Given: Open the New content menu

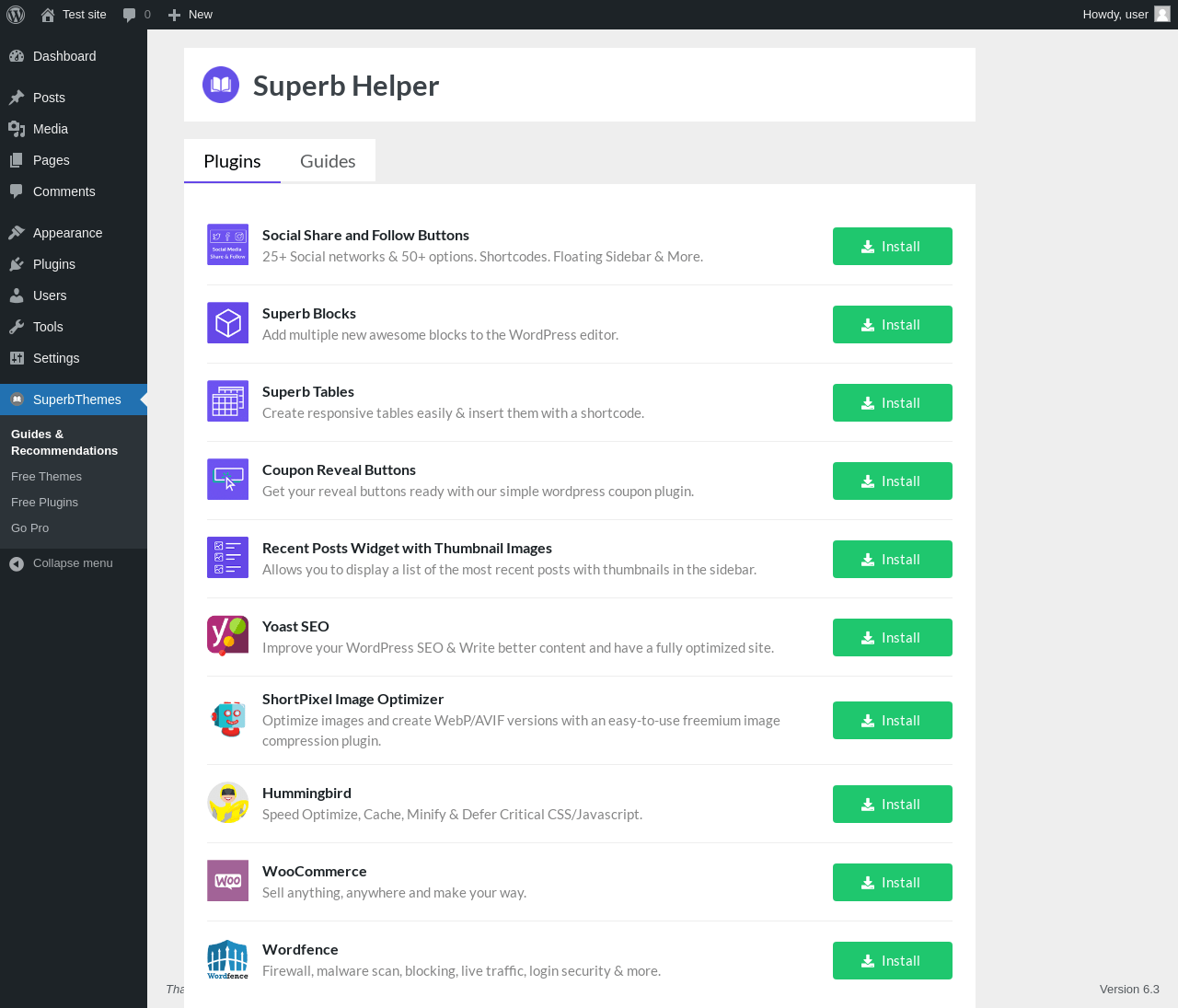Looking at the screenshot, I should 191,15.
